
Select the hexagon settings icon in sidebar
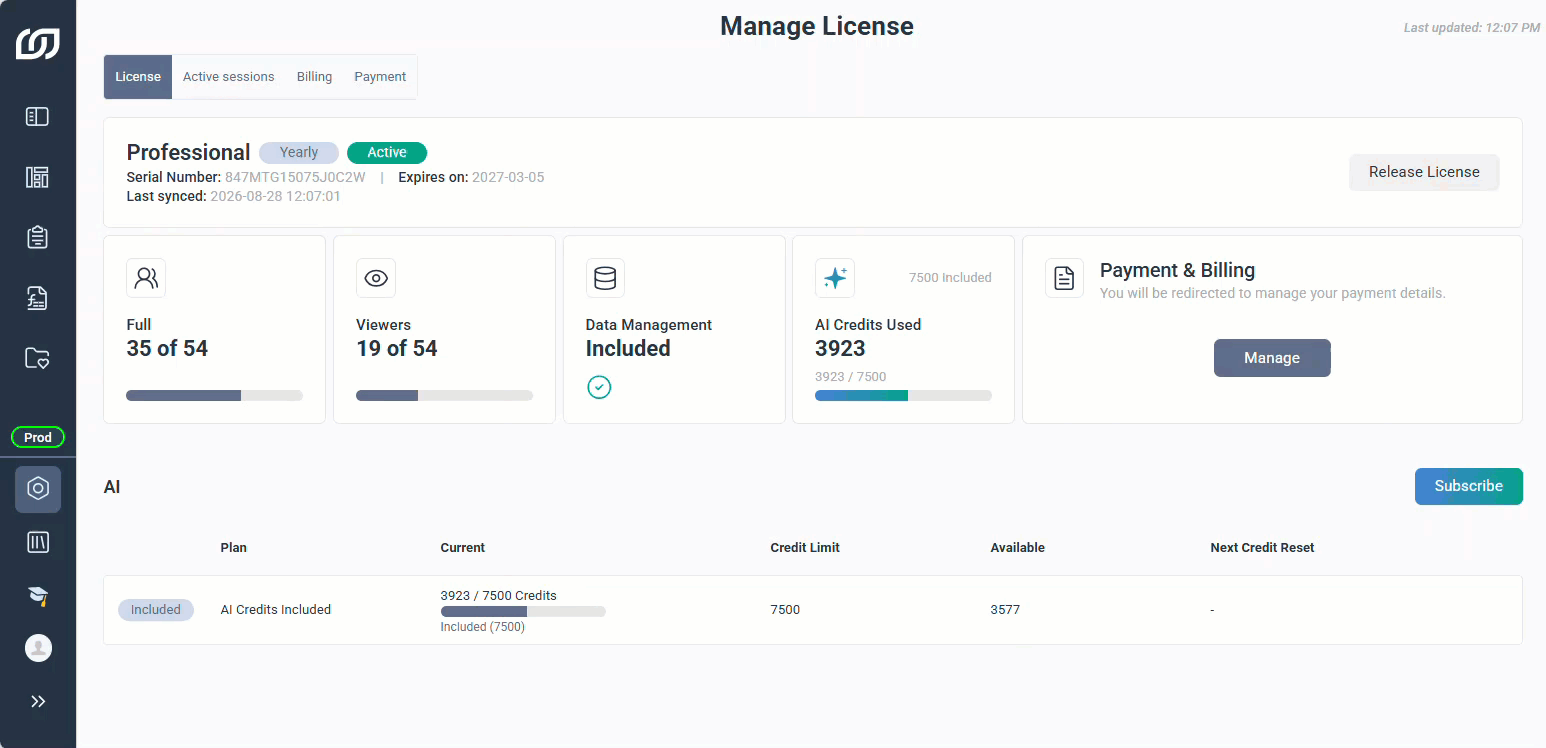[38, 489]
